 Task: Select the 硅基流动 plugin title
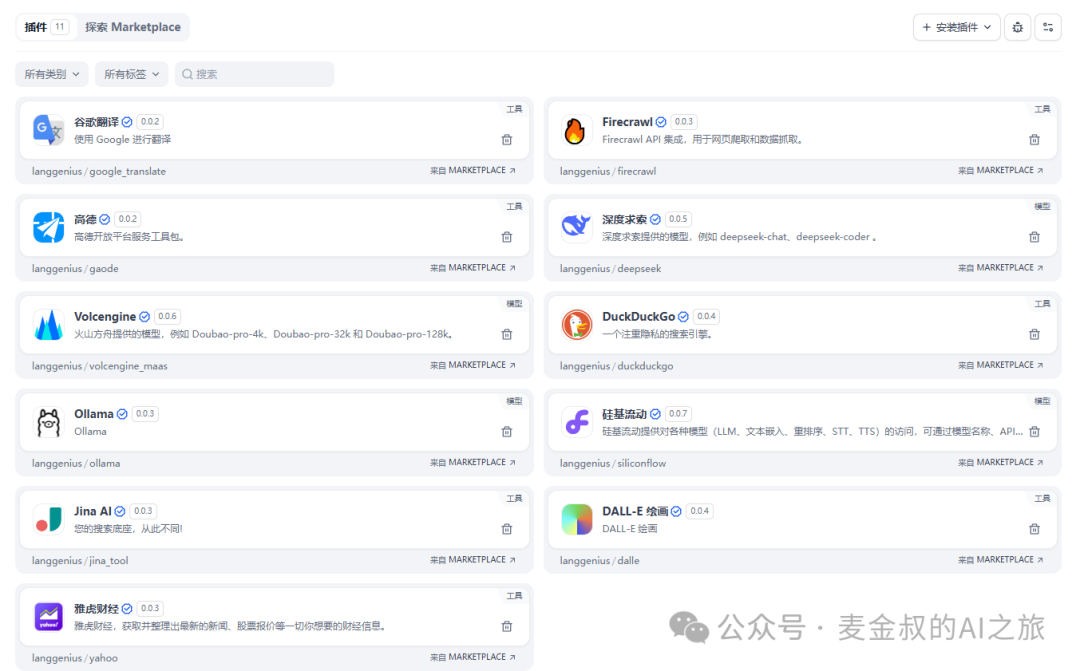624,414
